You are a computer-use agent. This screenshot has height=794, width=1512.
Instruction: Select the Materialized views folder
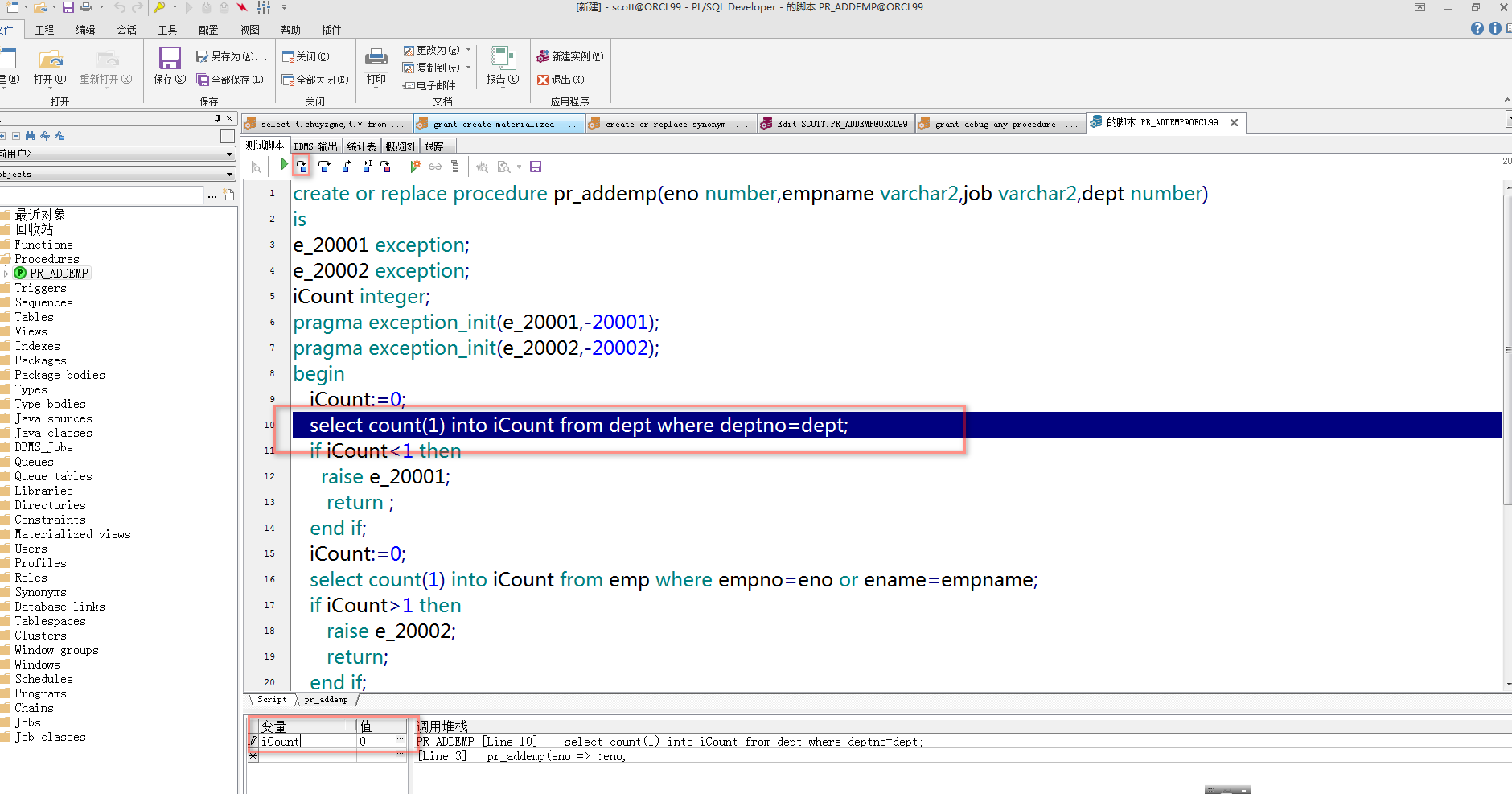(x=72, y=534)
